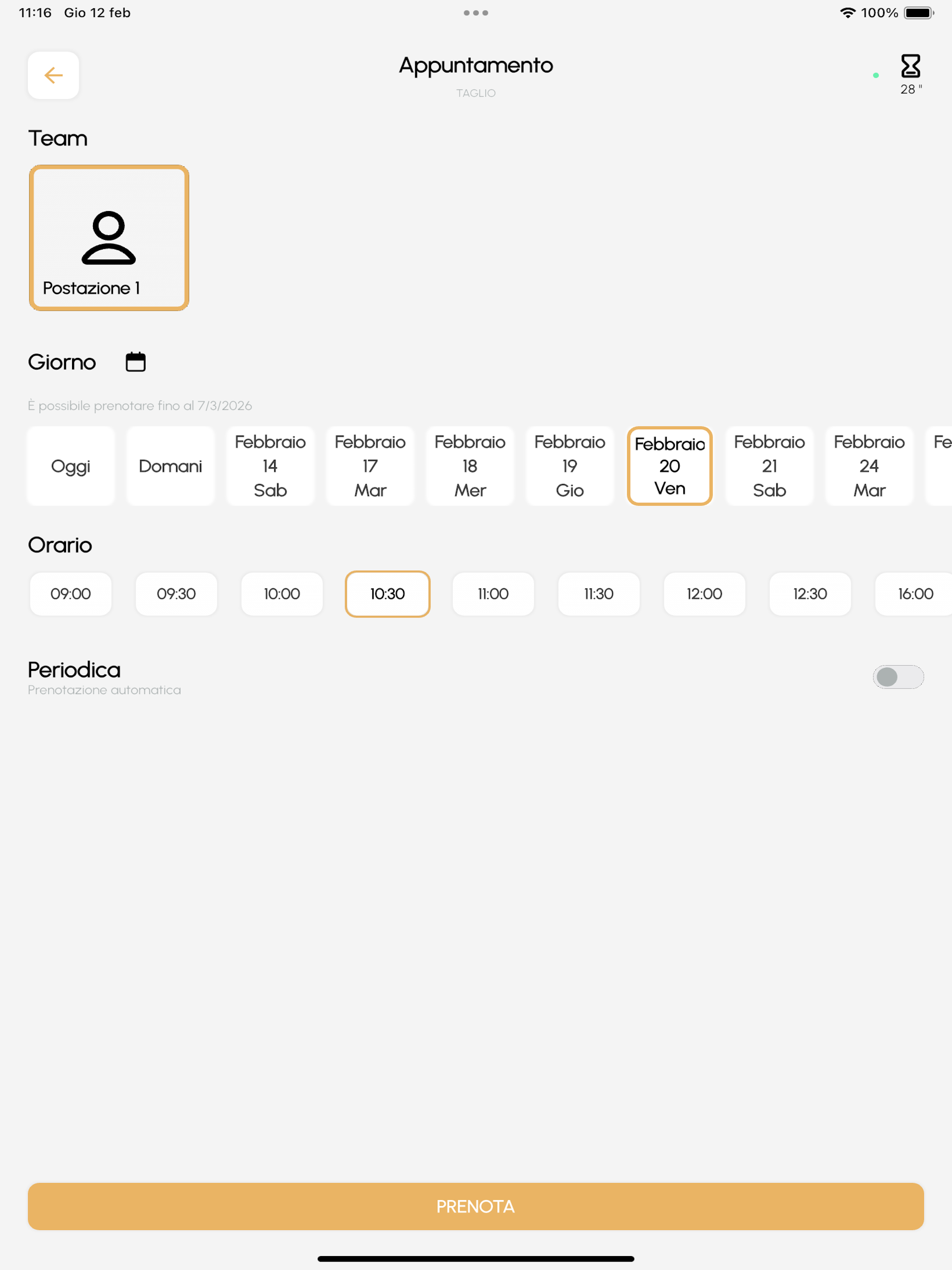This screenshot has width=952, height=1270.
Task: Open the calendar picker next to Giorno
Action: pyautogui.click(x=136, y=362)
